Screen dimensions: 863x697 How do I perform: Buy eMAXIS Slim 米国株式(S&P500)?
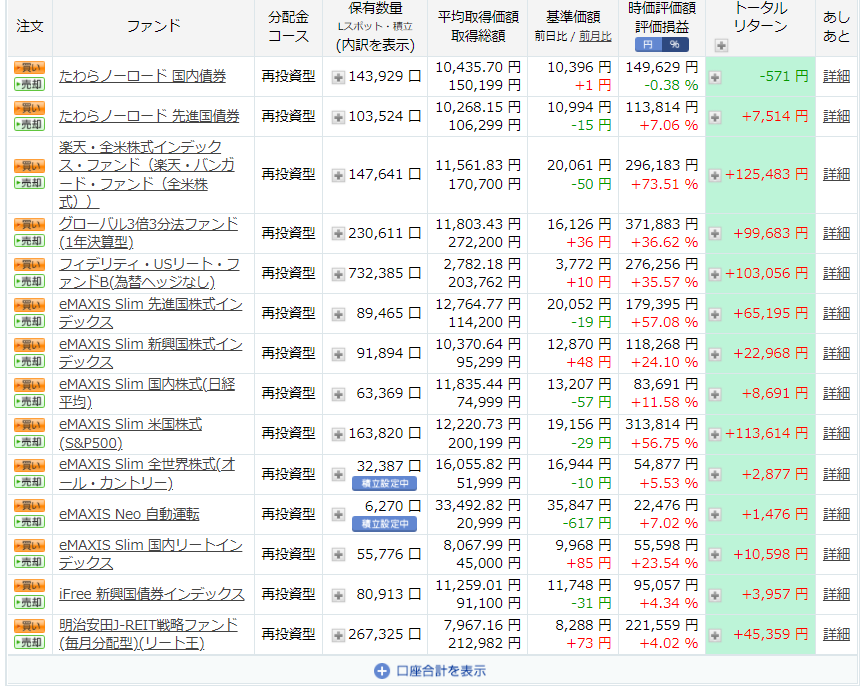(29, 425)
